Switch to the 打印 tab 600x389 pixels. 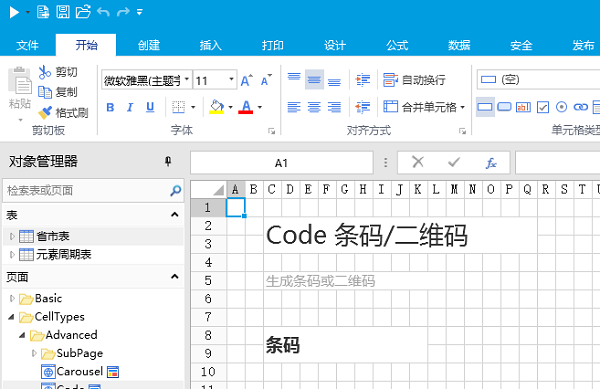coord(273,45)
